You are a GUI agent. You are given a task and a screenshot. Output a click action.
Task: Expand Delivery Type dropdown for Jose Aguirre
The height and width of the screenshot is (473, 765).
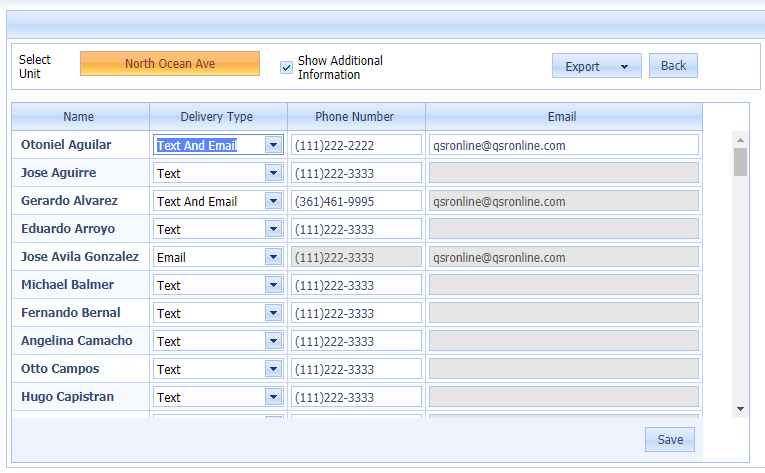pos(273,173)
